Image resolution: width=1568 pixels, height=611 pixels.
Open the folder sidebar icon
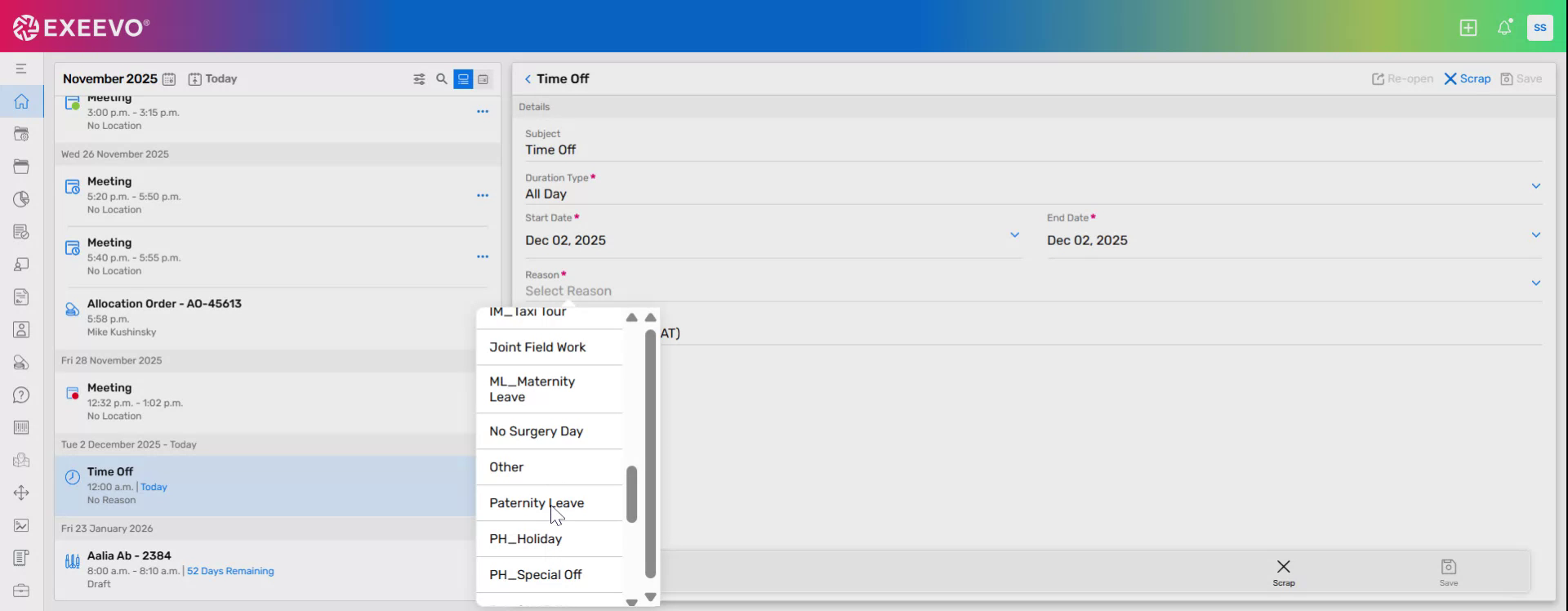tap(21, 167)
